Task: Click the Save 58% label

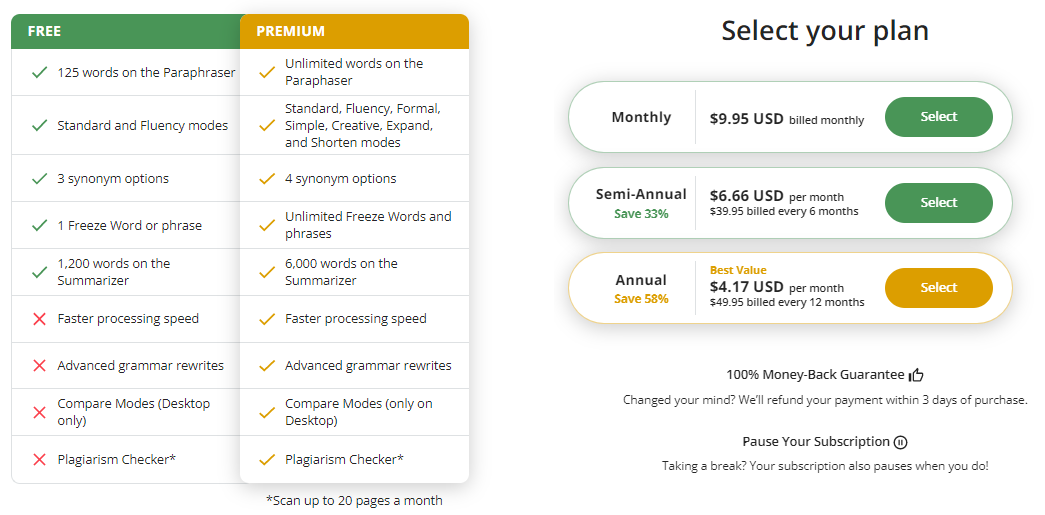Action: [x=641, y=299]
